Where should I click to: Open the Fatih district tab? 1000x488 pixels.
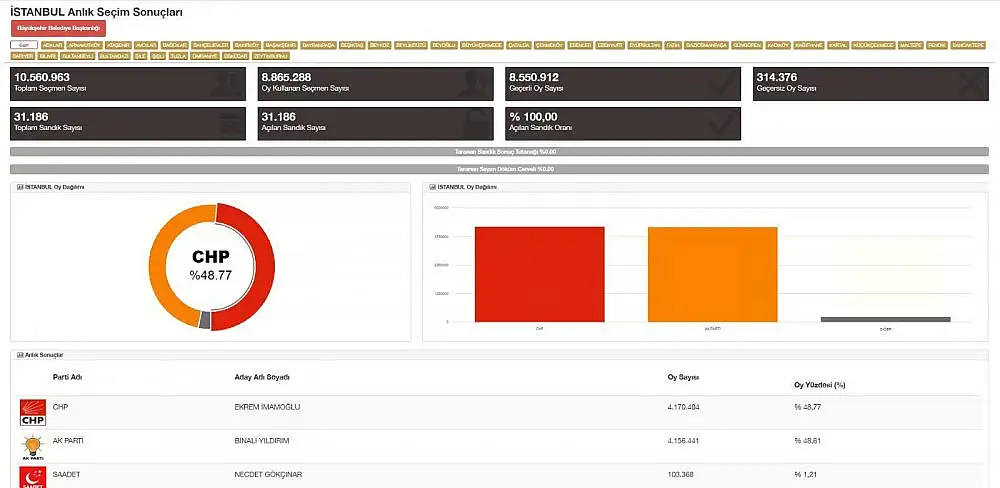coord(673,45)
